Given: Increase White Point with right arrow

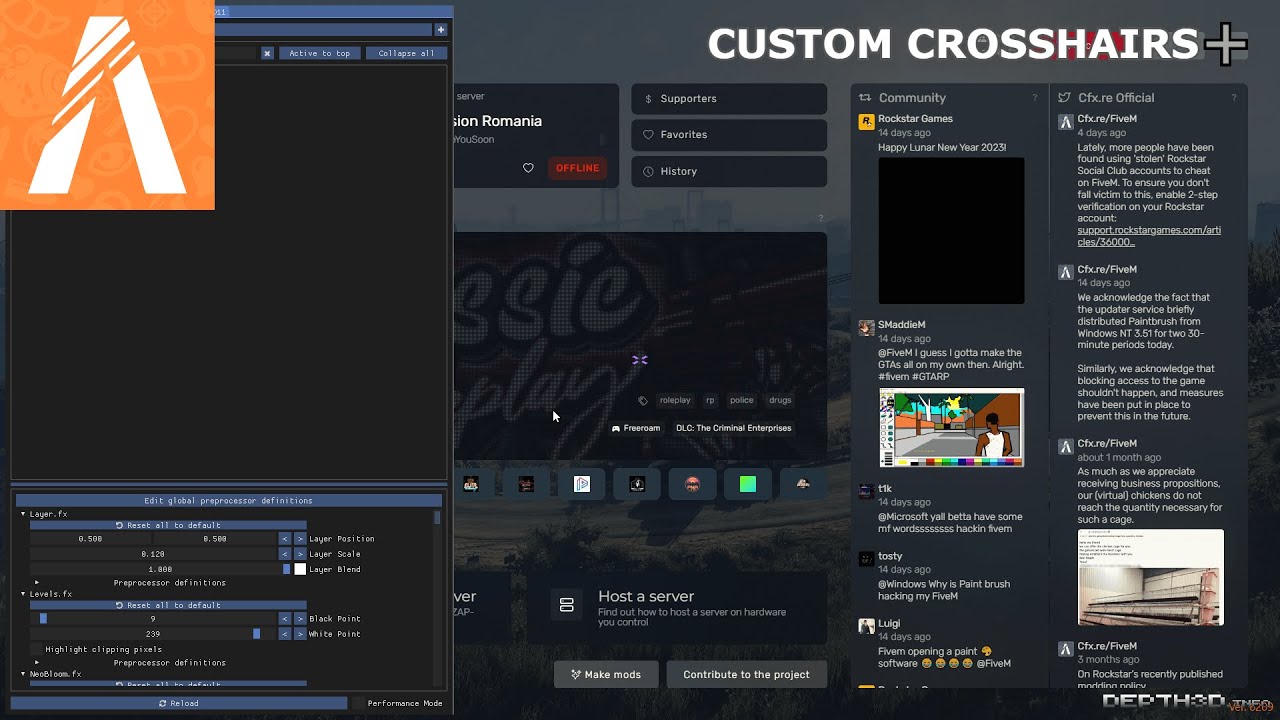Looking at the screenshot, I should tap(299, 634).
